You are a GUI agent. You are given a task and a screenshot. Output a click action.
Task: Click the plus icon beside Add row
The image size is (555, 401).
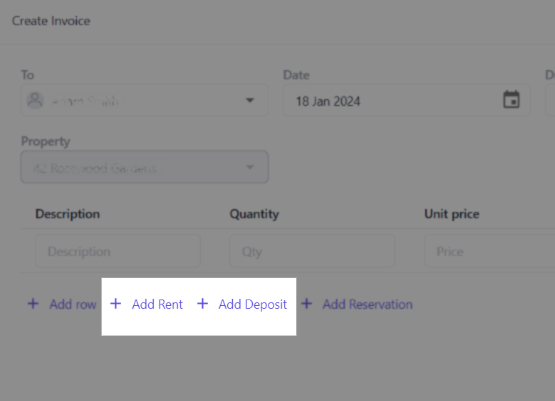(x=33, y=304)
